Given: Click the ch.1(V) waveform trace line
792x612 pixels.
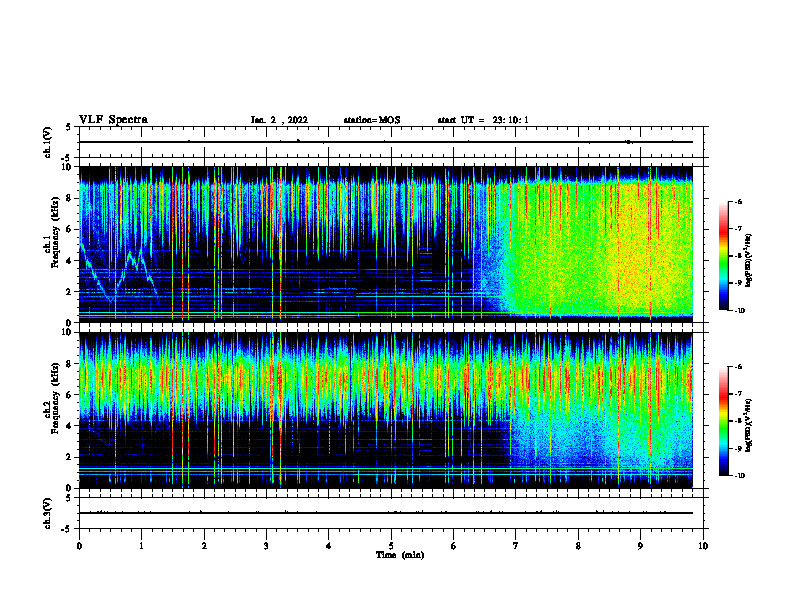Looking at the screenshot, I should [386, 142].
